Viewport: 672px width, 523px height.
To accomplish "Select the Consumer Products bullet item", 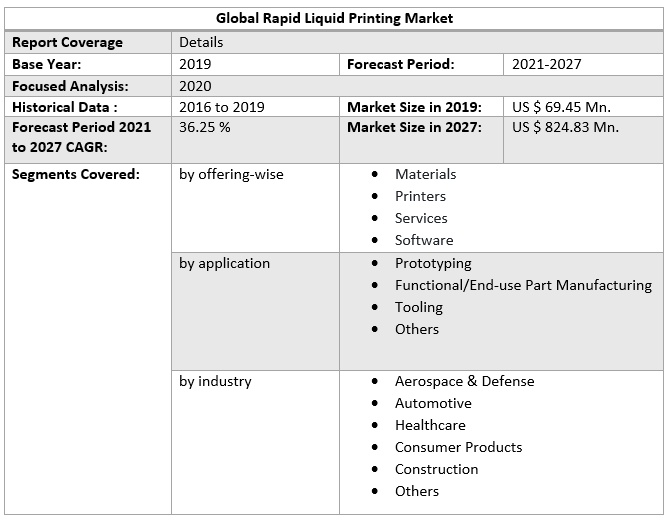I will pyautogui.click(x=458, y=447).
